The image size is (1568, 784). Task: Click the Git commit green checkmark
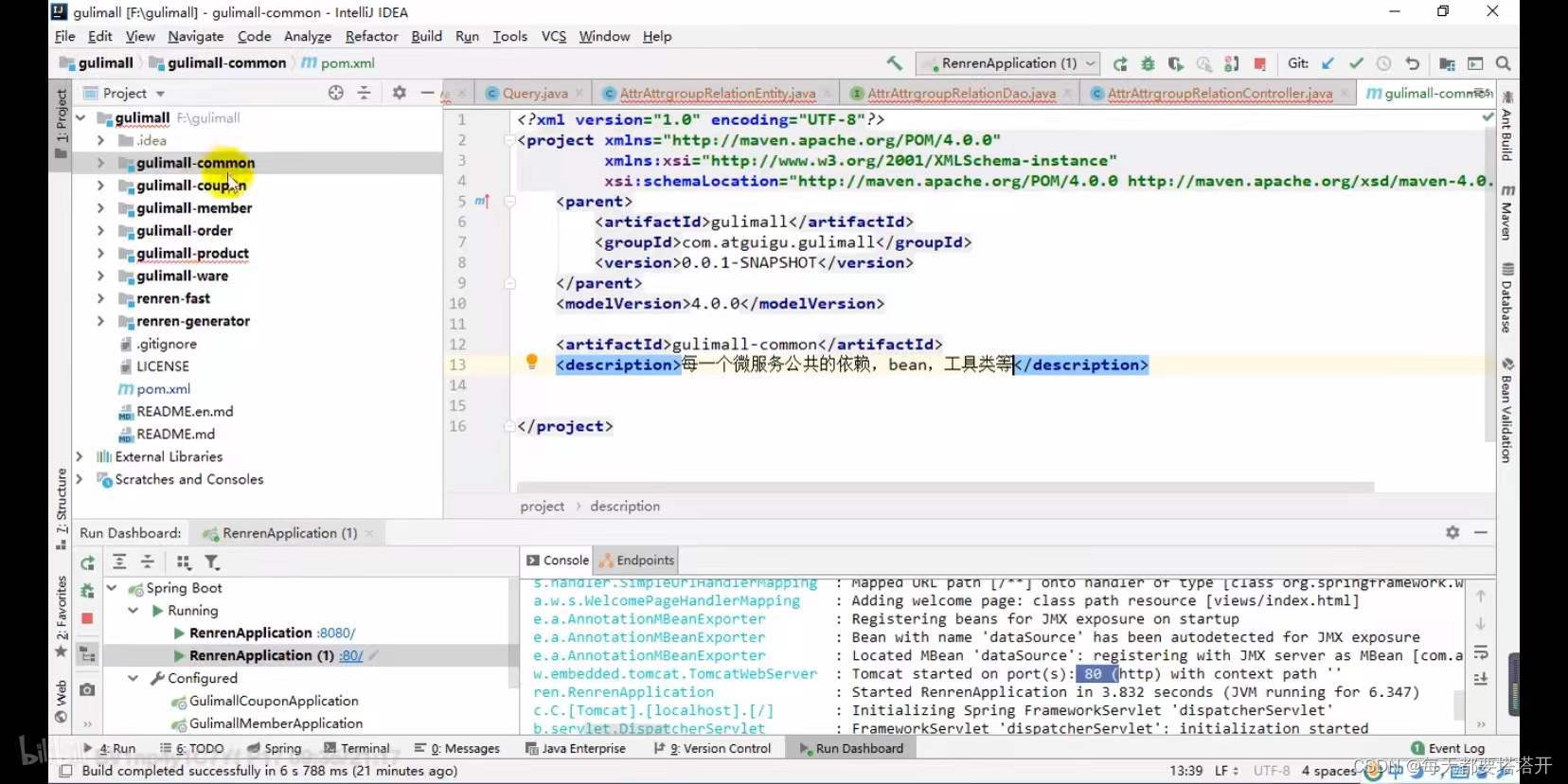point(1356,63)
